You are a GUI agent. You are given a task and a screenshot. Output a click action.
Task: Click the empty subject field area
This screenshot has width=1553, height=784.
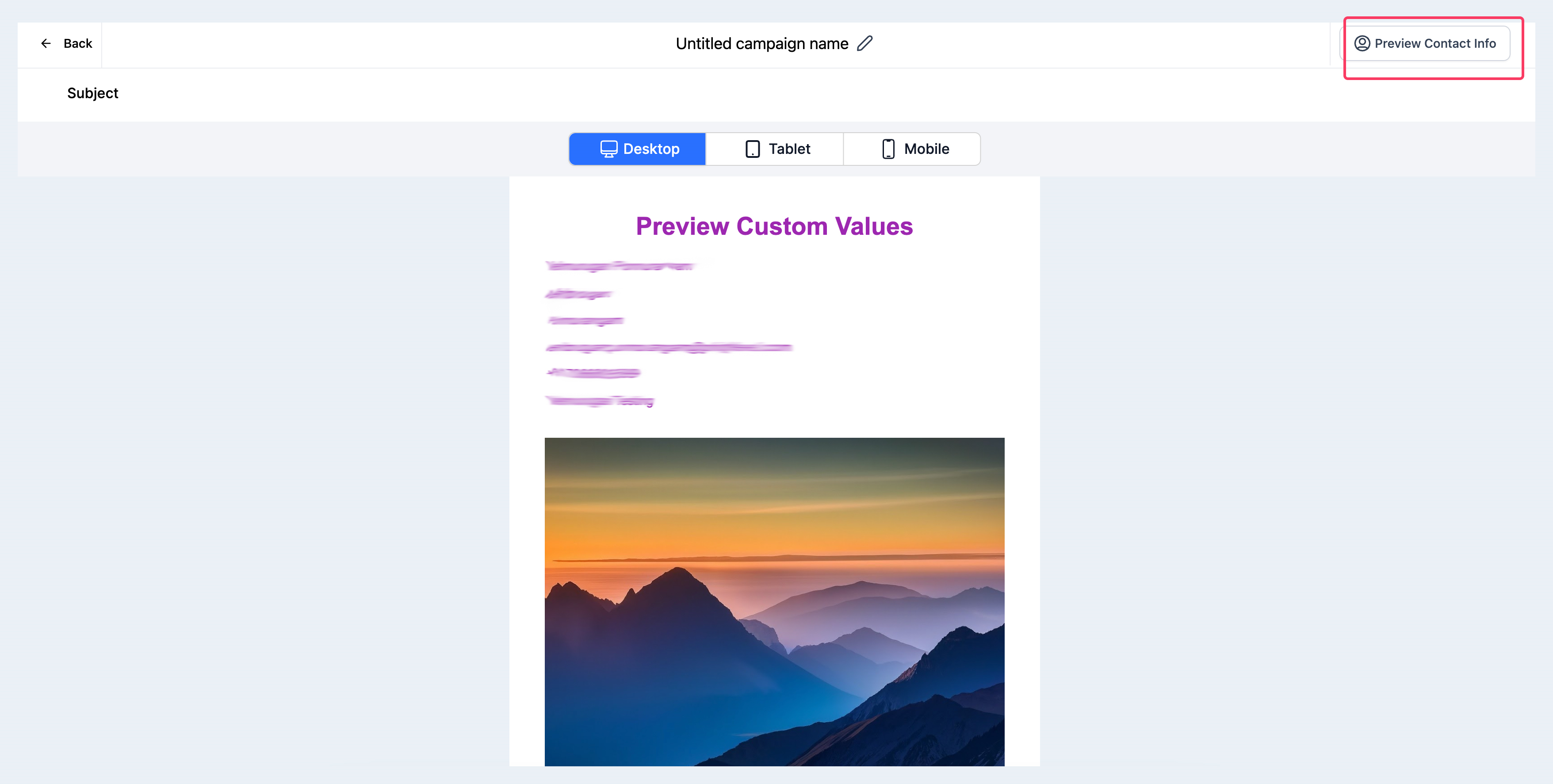723,93
